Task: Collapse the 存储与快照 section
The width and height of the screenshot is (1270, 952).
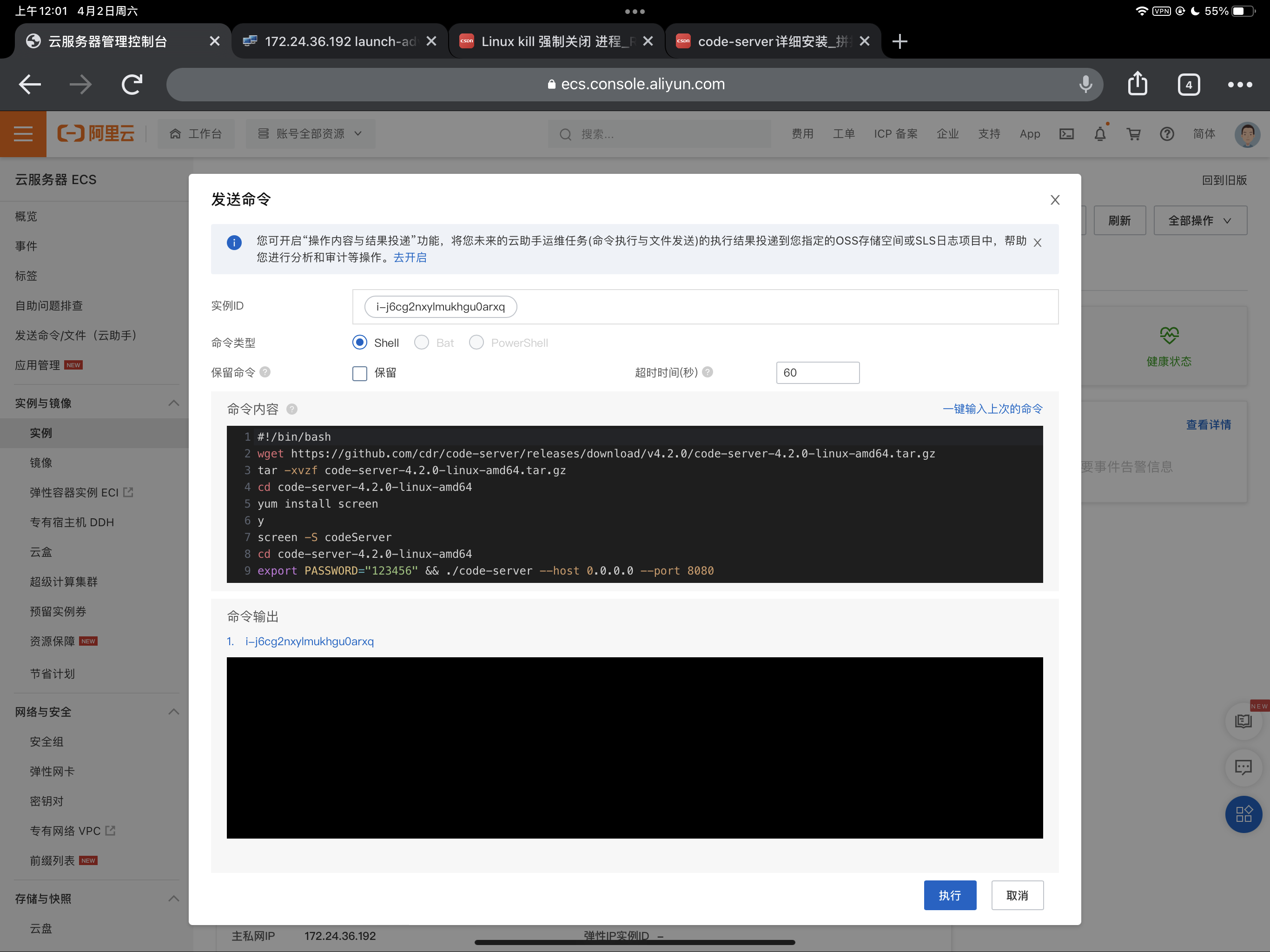Action: [x=173, y=898]
